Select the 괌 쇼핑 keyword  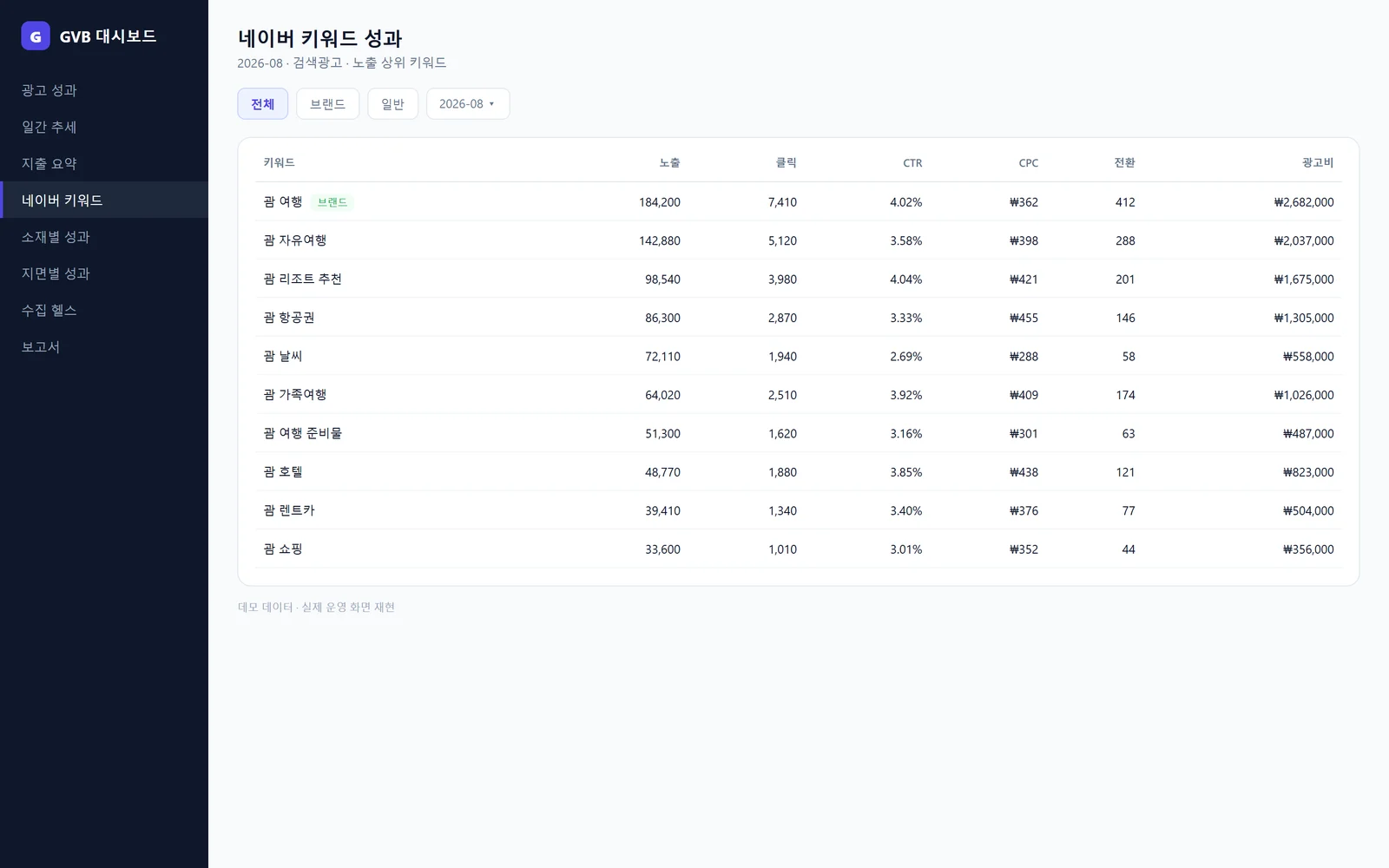283,549
